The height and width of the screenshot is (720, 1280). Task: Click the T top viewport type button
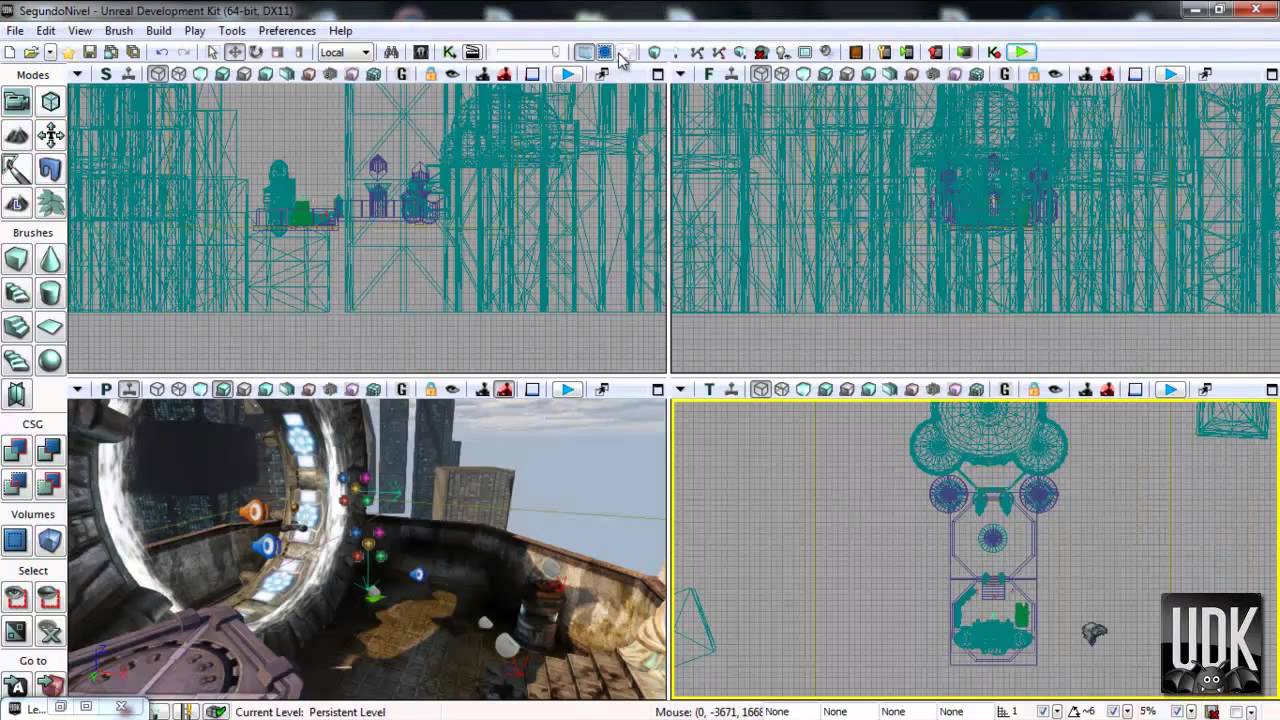point(709,390)
